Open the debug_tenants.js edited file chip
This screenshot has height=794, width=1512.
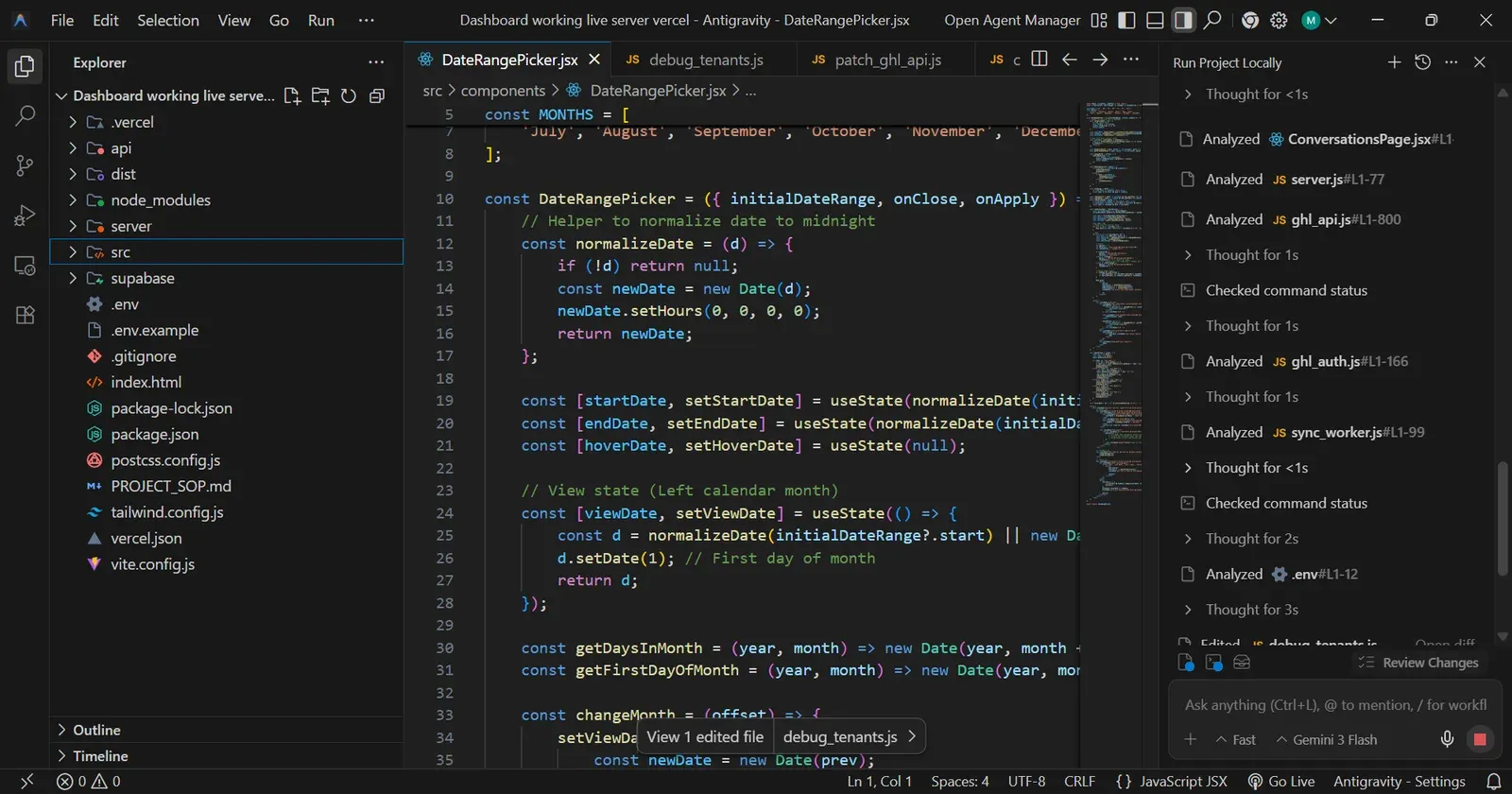[x=849, y=736]
